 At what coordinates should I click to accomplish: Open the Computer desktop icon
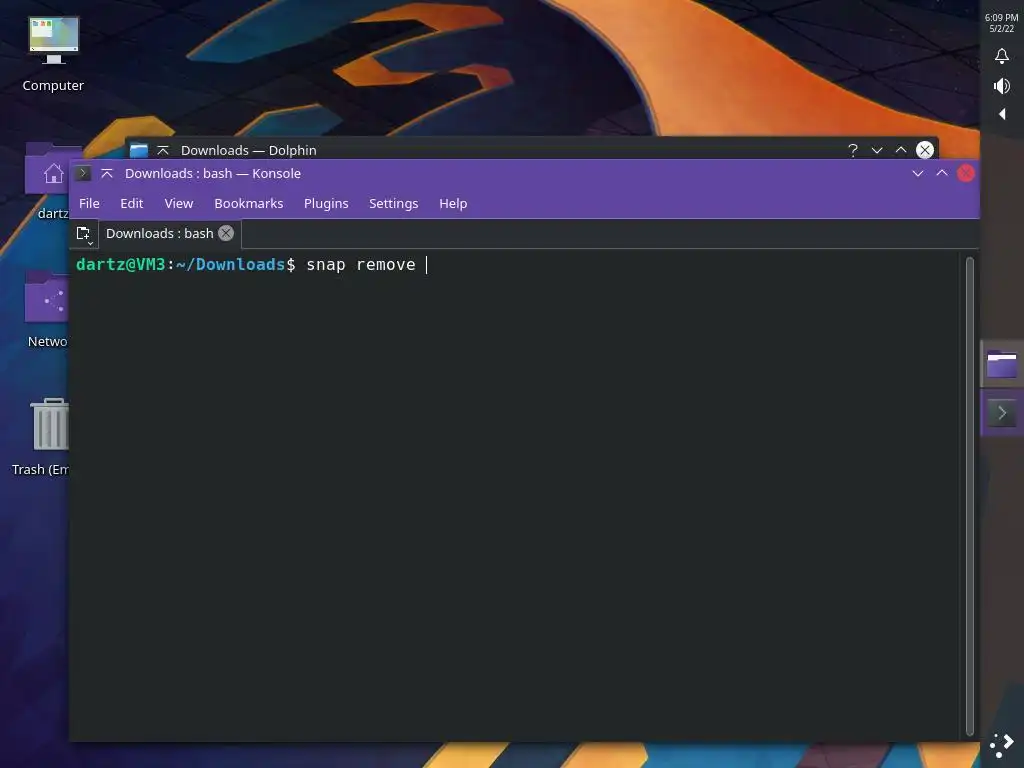[54, 54]
